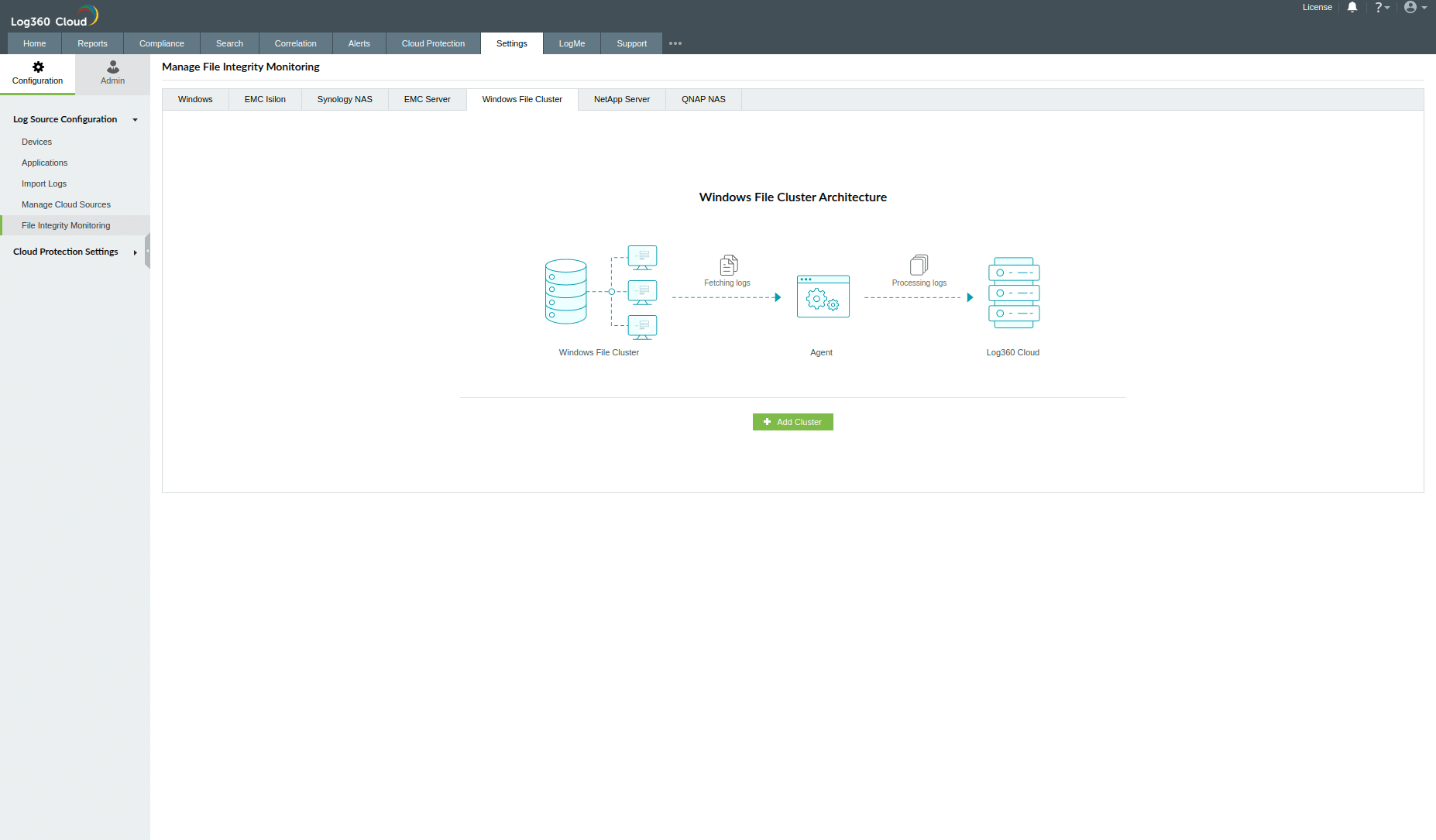Open the help dropdown arrow
Image resolution: width=1436 pixels, height=840 pixels.
1387,7
